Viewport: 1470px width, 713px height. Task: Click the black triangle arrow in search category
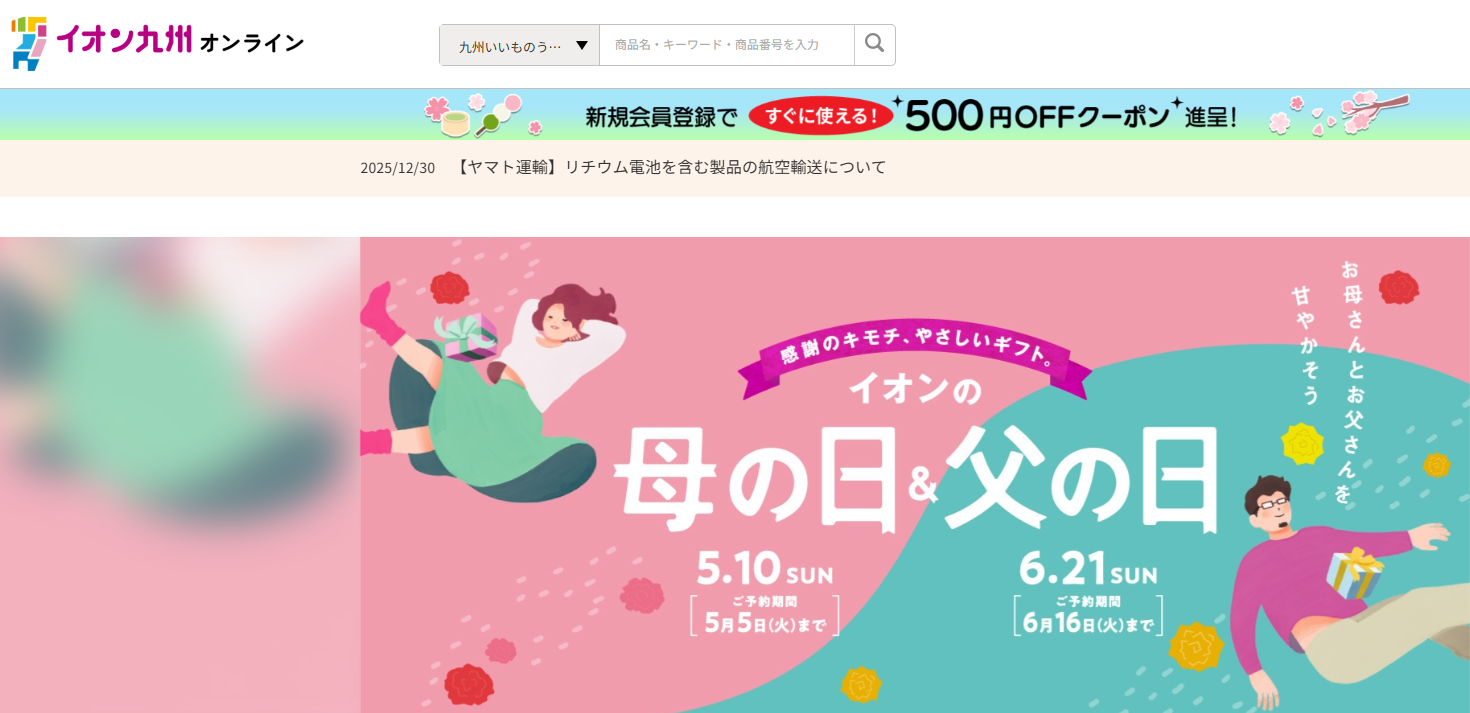tap(582, 45)
